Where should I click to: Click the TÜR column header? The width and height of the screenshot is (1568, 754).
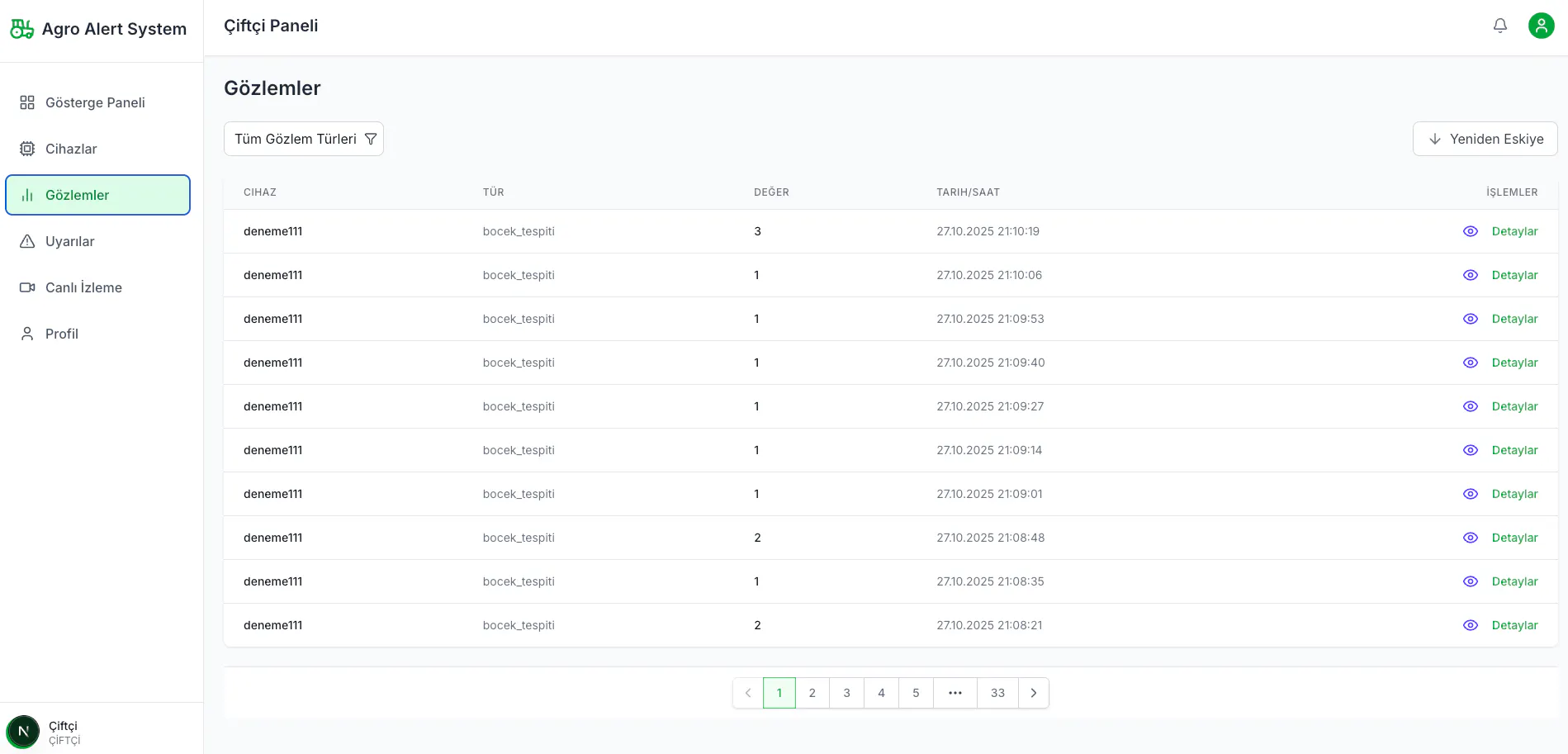[x=493, y=192]
